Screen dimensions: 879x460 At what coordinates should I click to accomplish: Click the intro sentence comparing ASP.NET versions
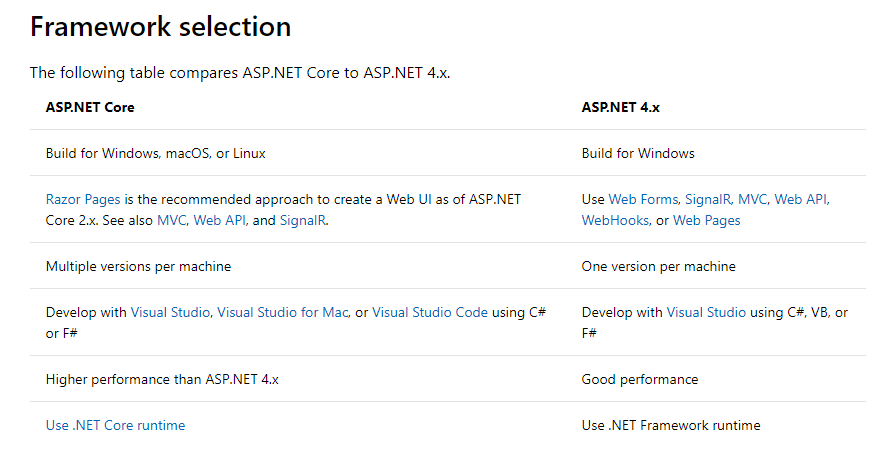[x=240, y=73]
